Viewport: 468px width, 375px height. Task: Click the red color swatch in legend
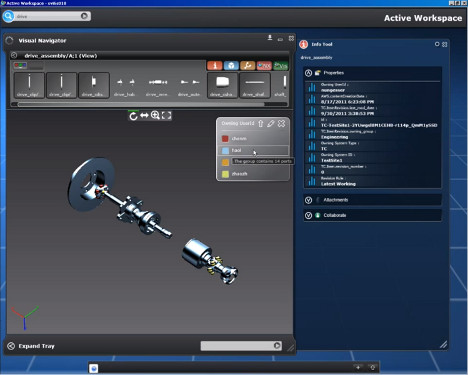point(225,138)
